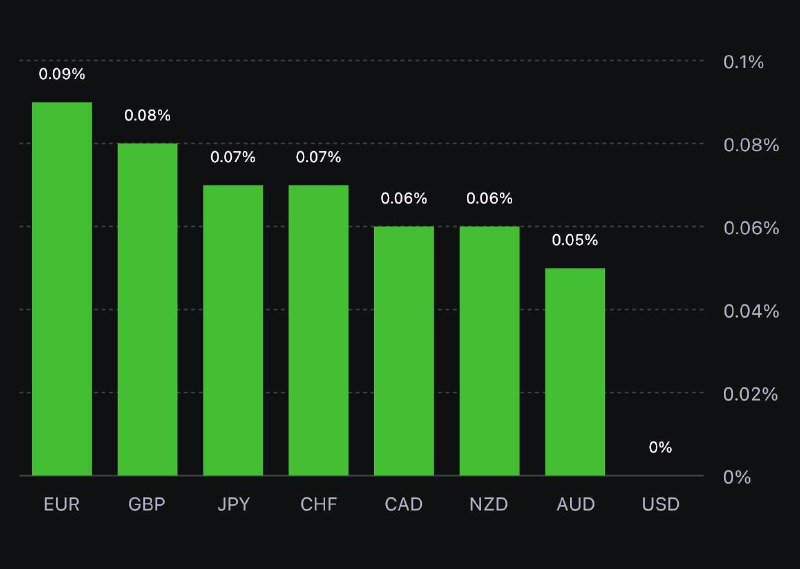Select the green NZD bar

tap(490, 351)
